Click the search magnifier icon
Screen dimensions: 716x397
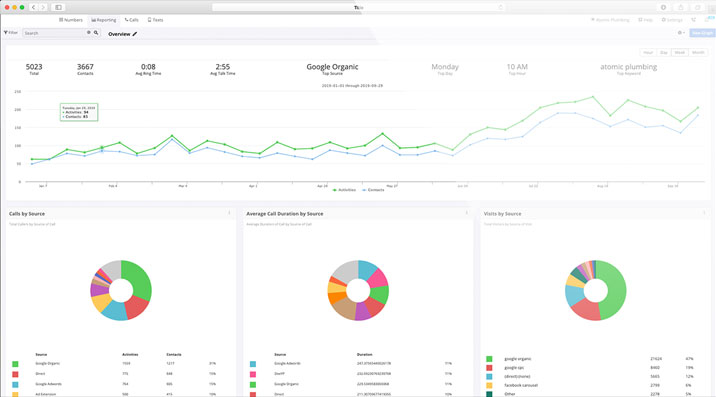pos(96,33)
